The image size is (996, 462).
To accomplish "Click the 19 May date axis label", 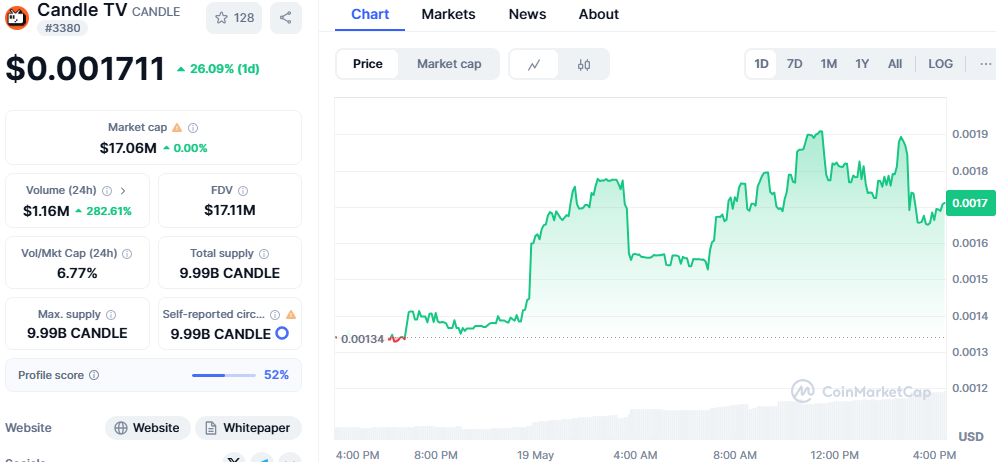I will (535, 455).
